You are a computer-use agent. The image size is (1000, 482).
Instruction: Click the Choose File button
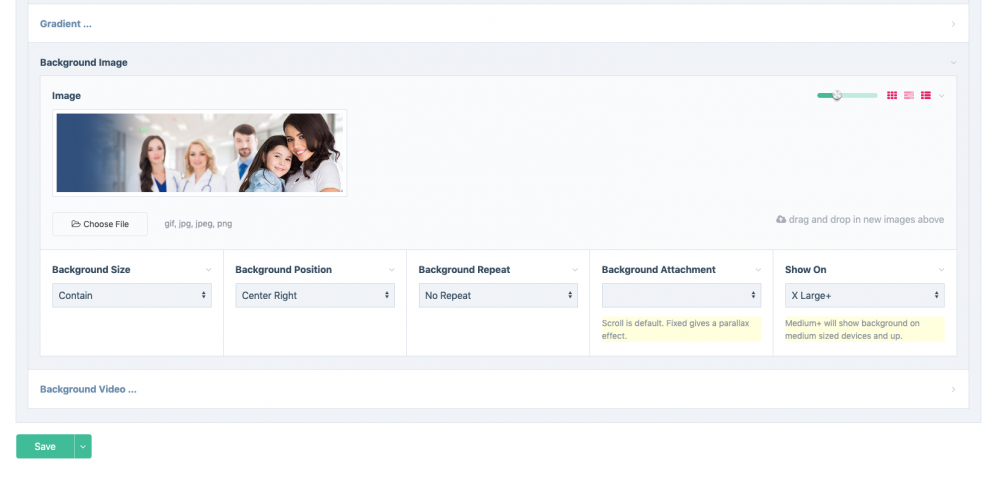pos(100,224)
